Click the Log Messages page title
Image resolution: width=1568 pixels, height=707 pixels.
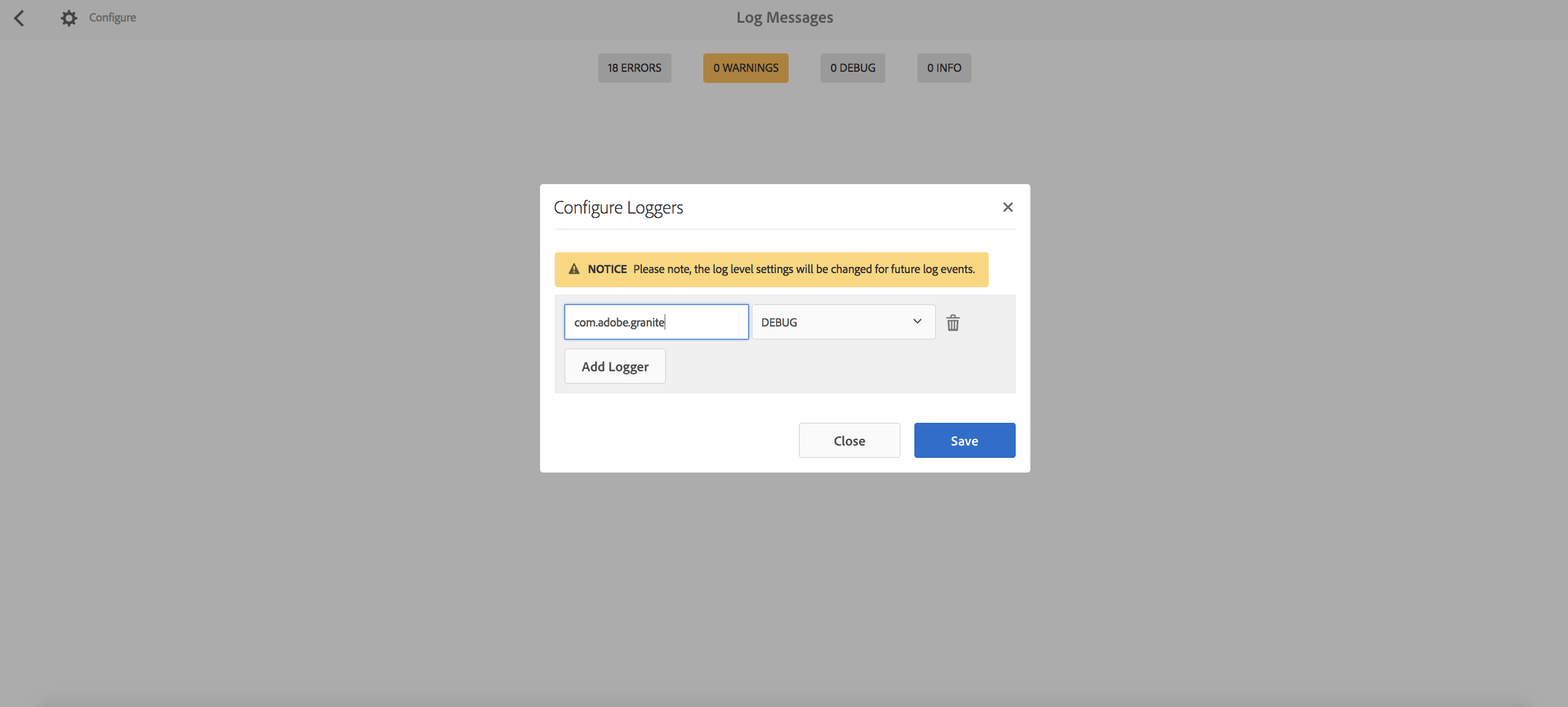[x=784, y=18]
